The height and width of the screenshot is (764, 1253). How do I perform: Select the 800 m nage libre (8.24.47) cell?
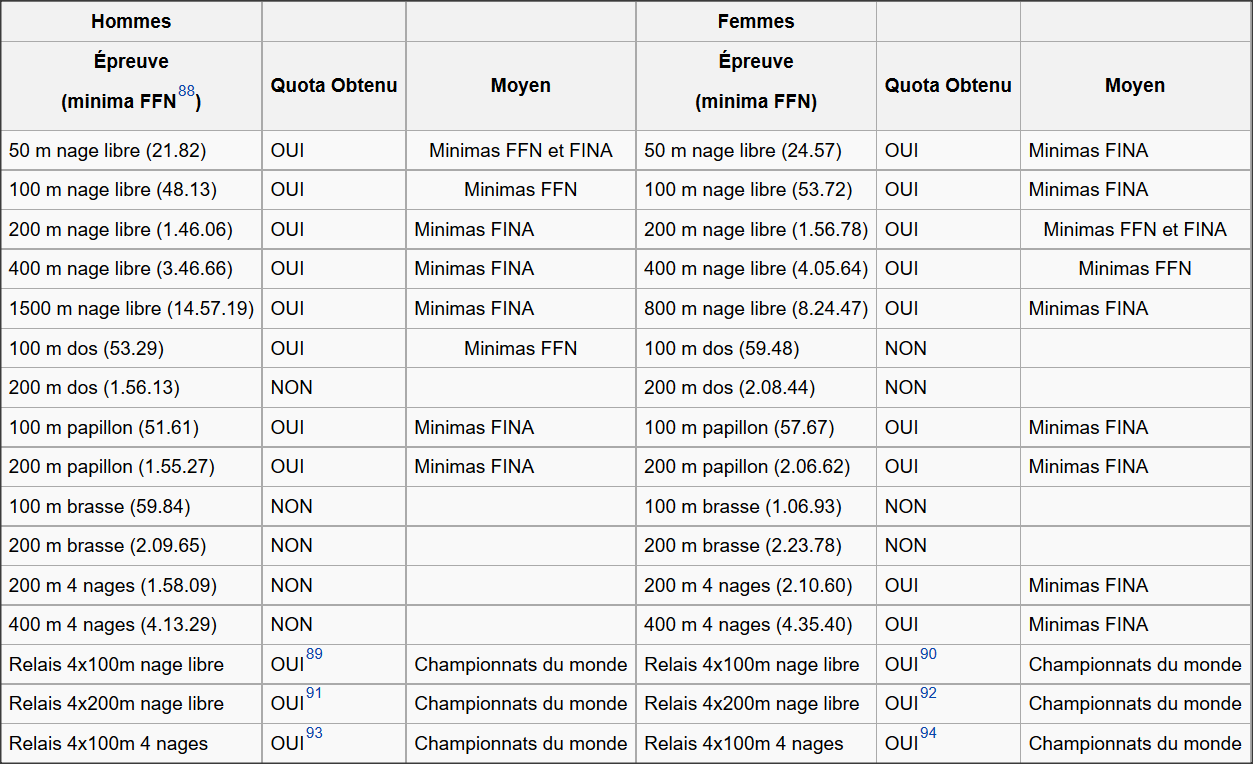[756, 308]
